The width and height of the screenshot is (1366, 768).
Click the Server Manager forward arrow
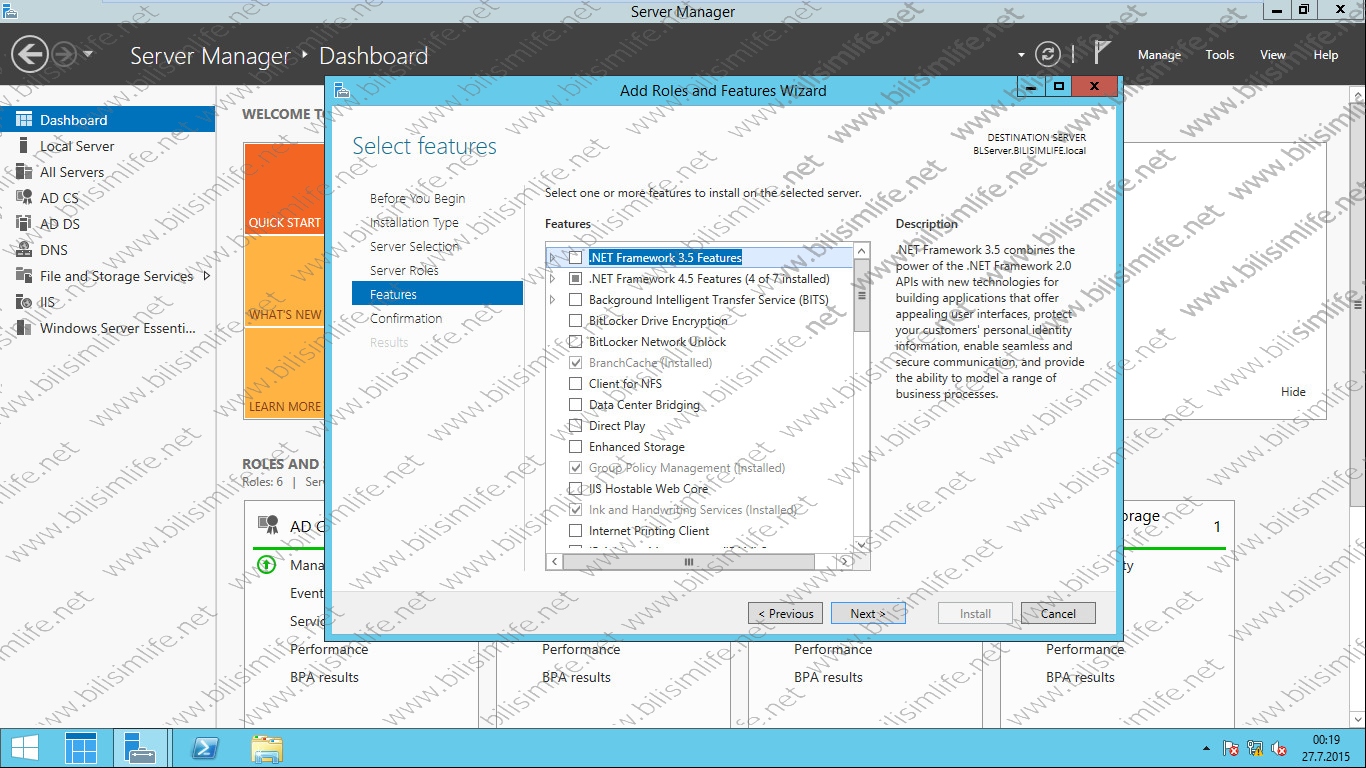[x=63, y=54]
